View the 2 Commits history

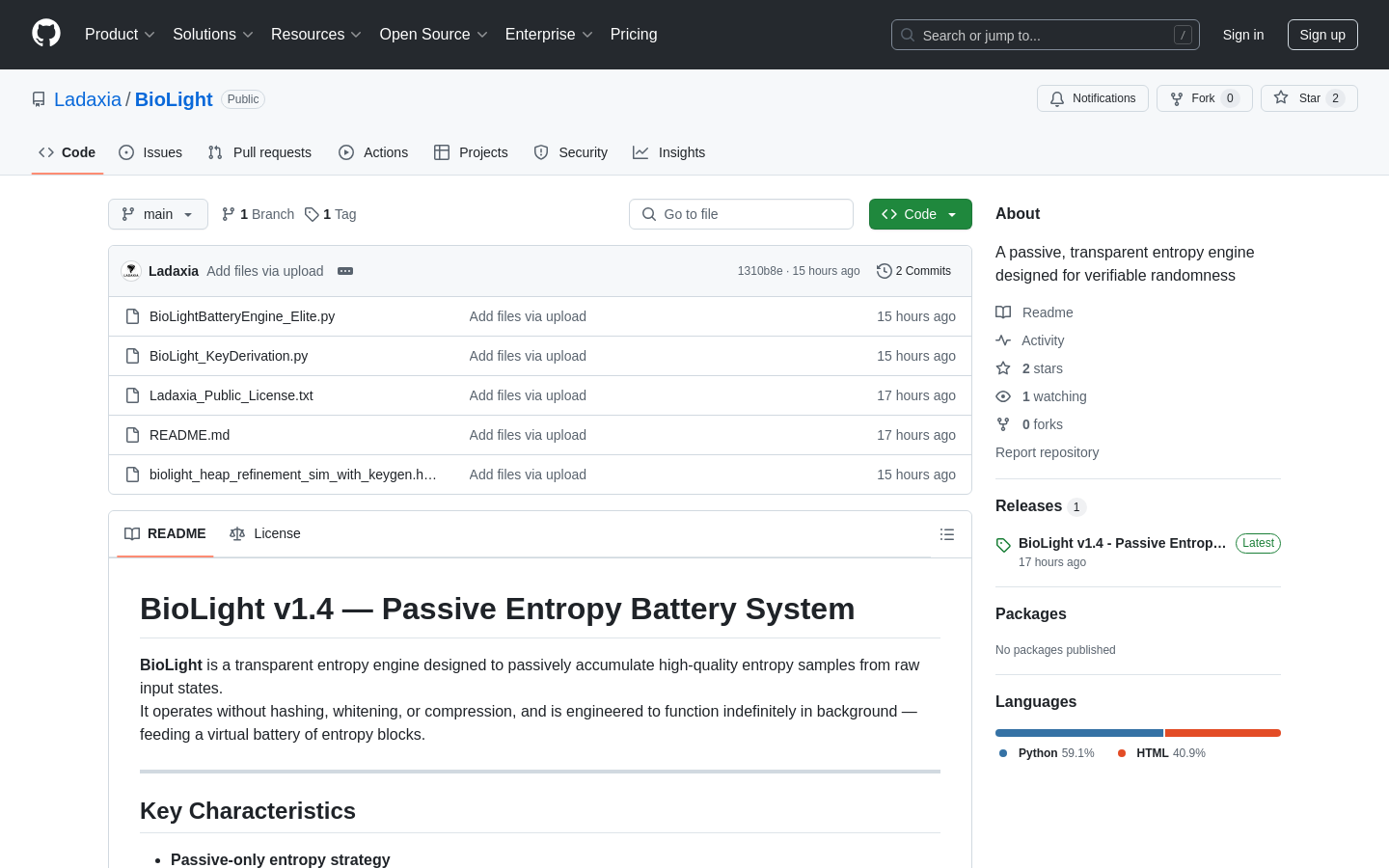tap(914, 271)
